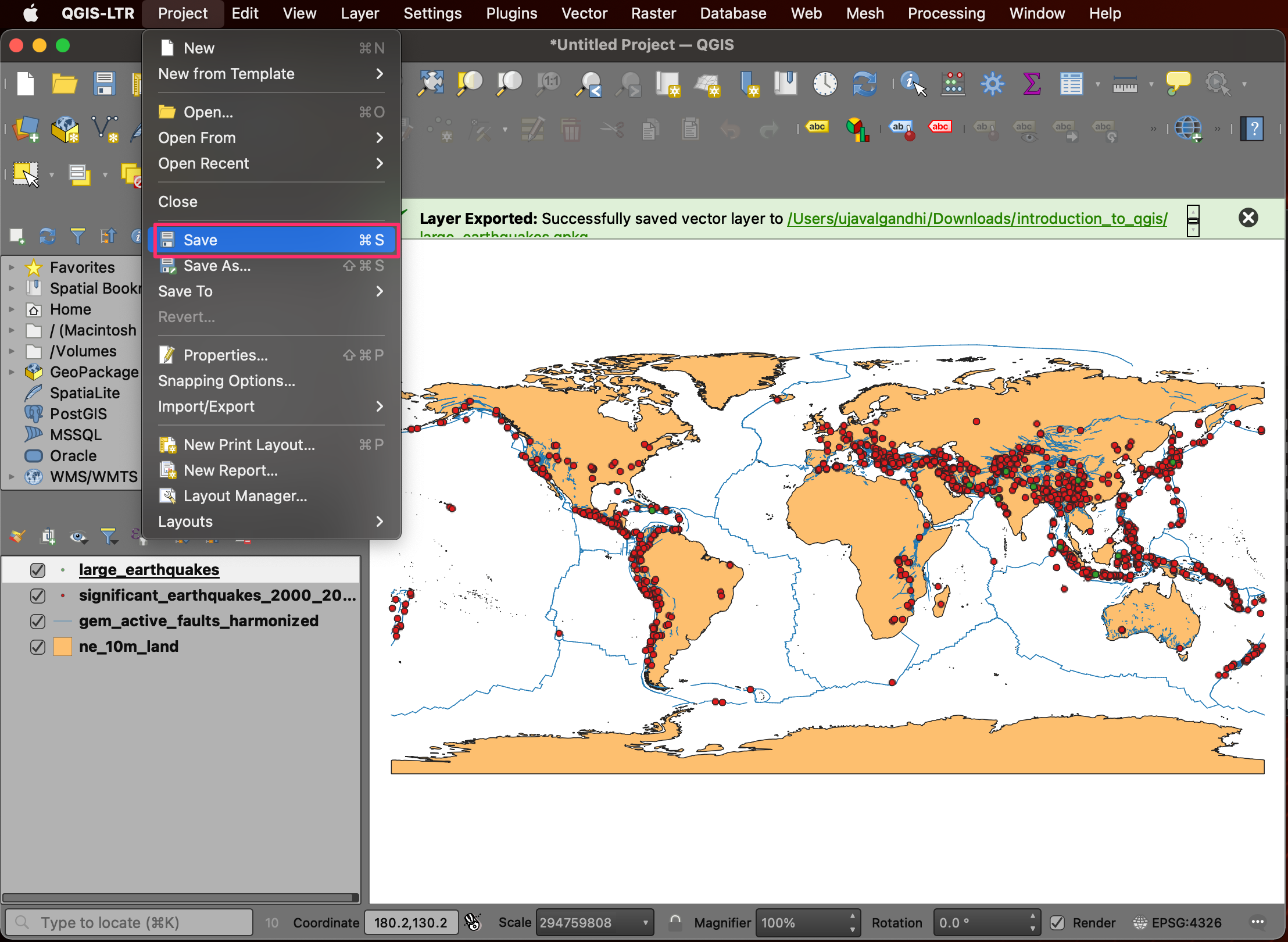Click the New GeoPackage Layer icon
This screenshot has width=1288, height=942.
(65, 129)
